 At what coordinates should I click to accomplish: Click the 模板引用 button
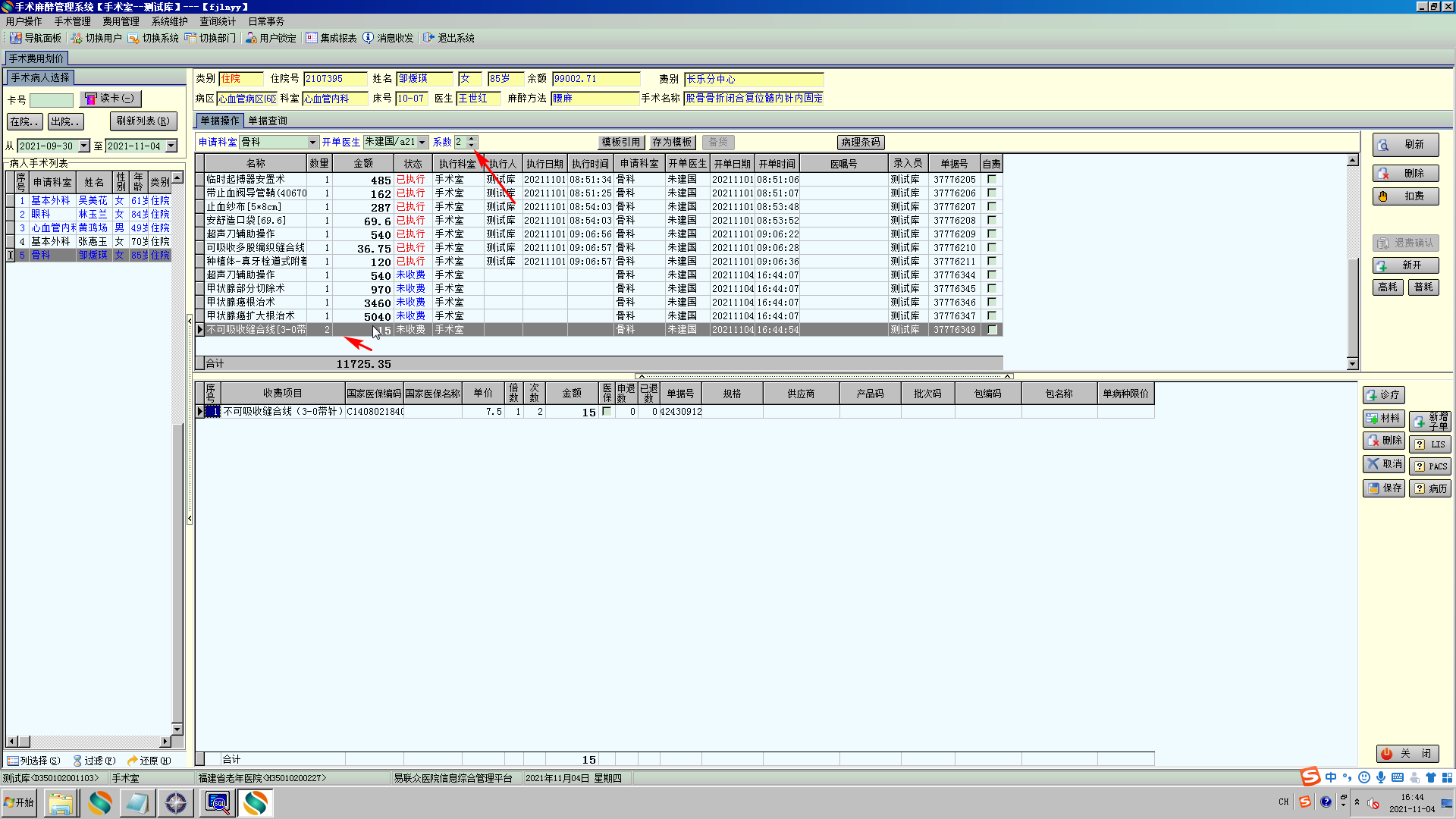click(x=621, y=143)
